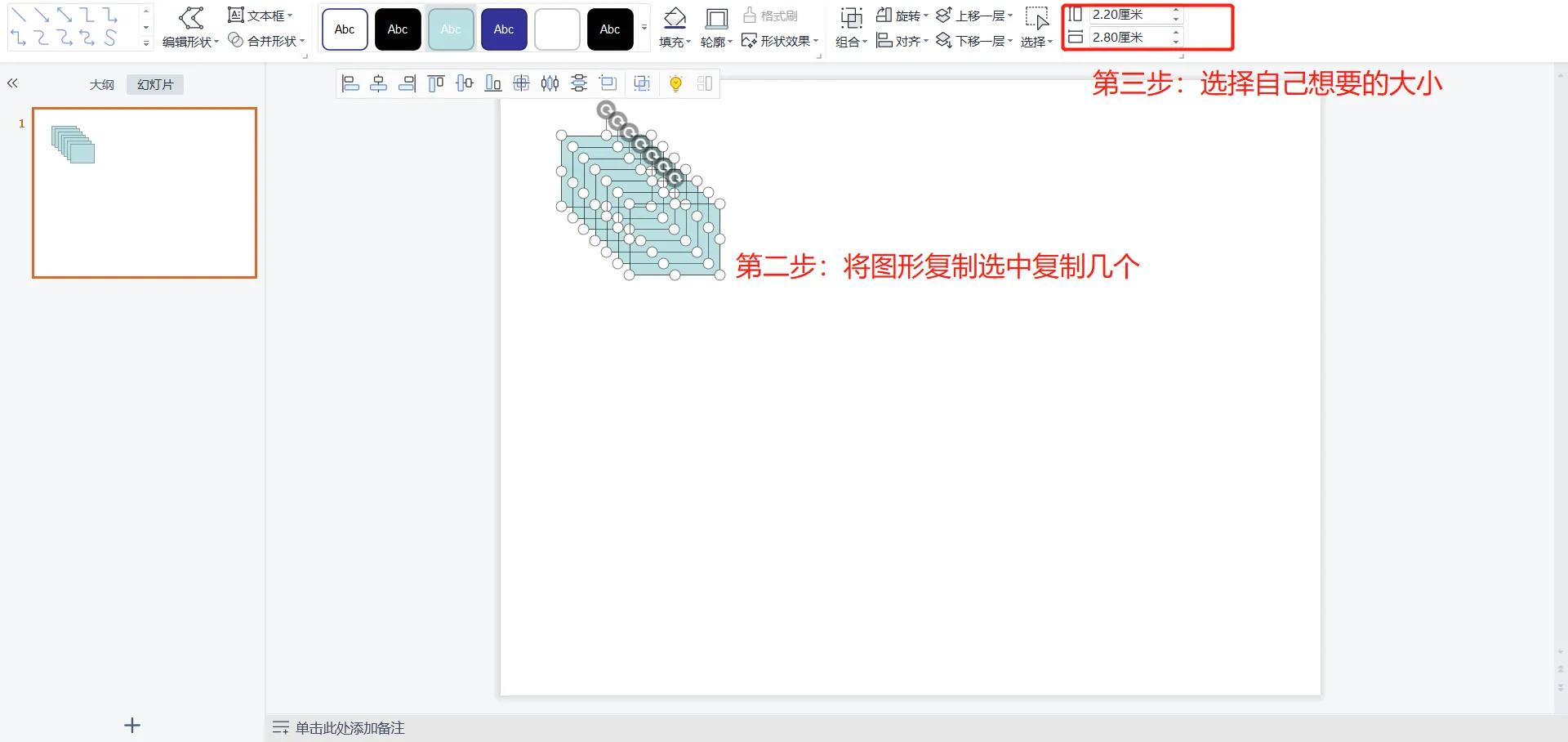Apply the last black Abc shape style

(x=610, y=29)
